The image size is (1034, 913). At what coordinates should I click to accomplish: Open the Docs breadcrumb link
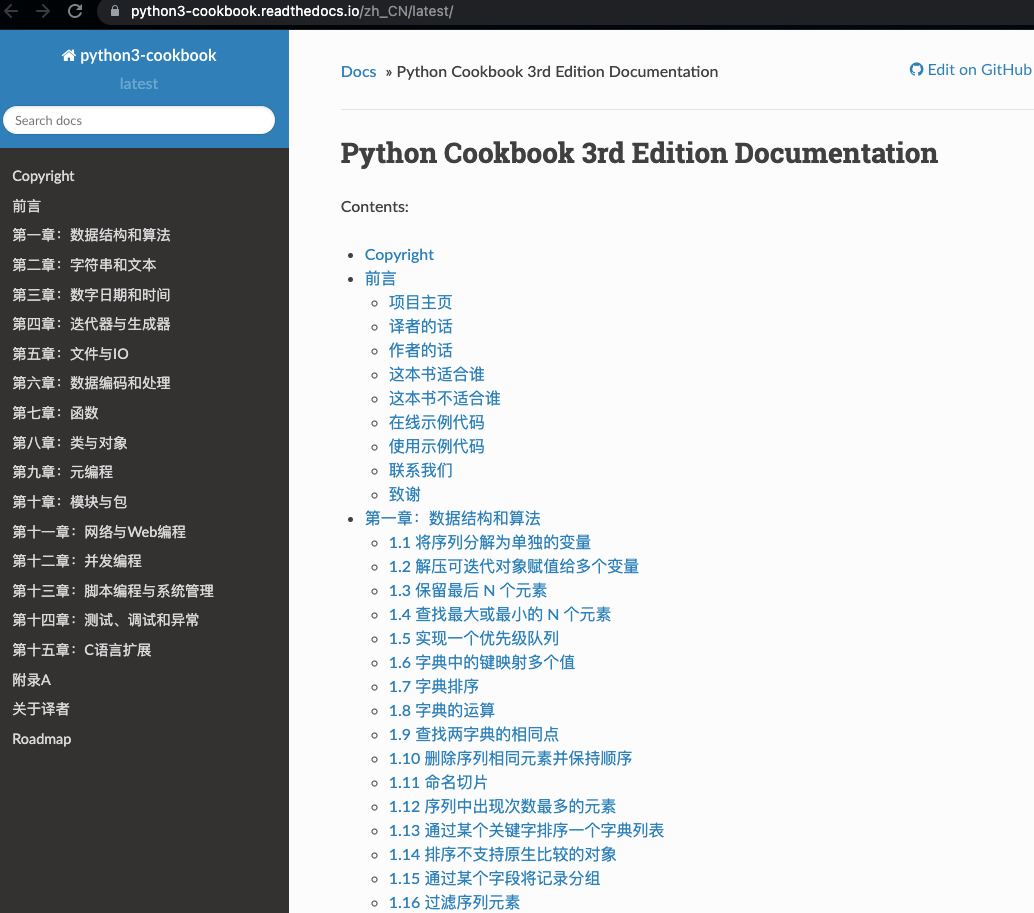pos(358,72)
